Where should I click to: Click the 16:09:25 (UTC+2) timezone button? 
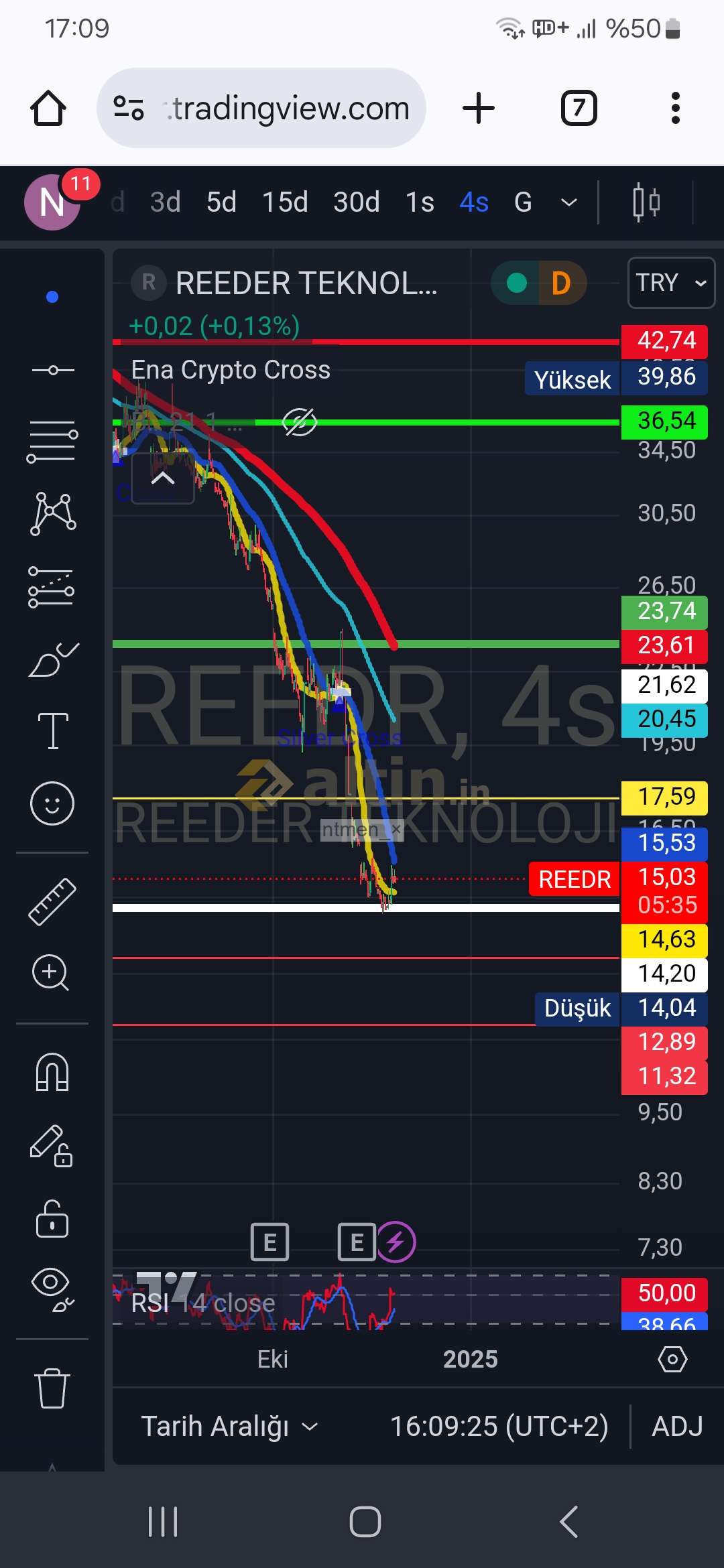[499, 1426]
